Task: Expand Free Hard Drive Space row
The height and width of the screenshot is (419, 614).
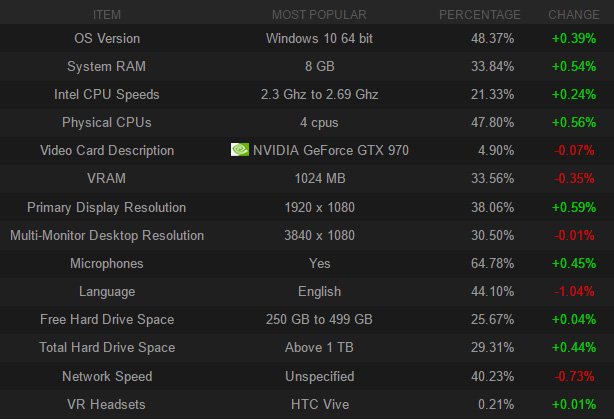Action: [107, 319]
